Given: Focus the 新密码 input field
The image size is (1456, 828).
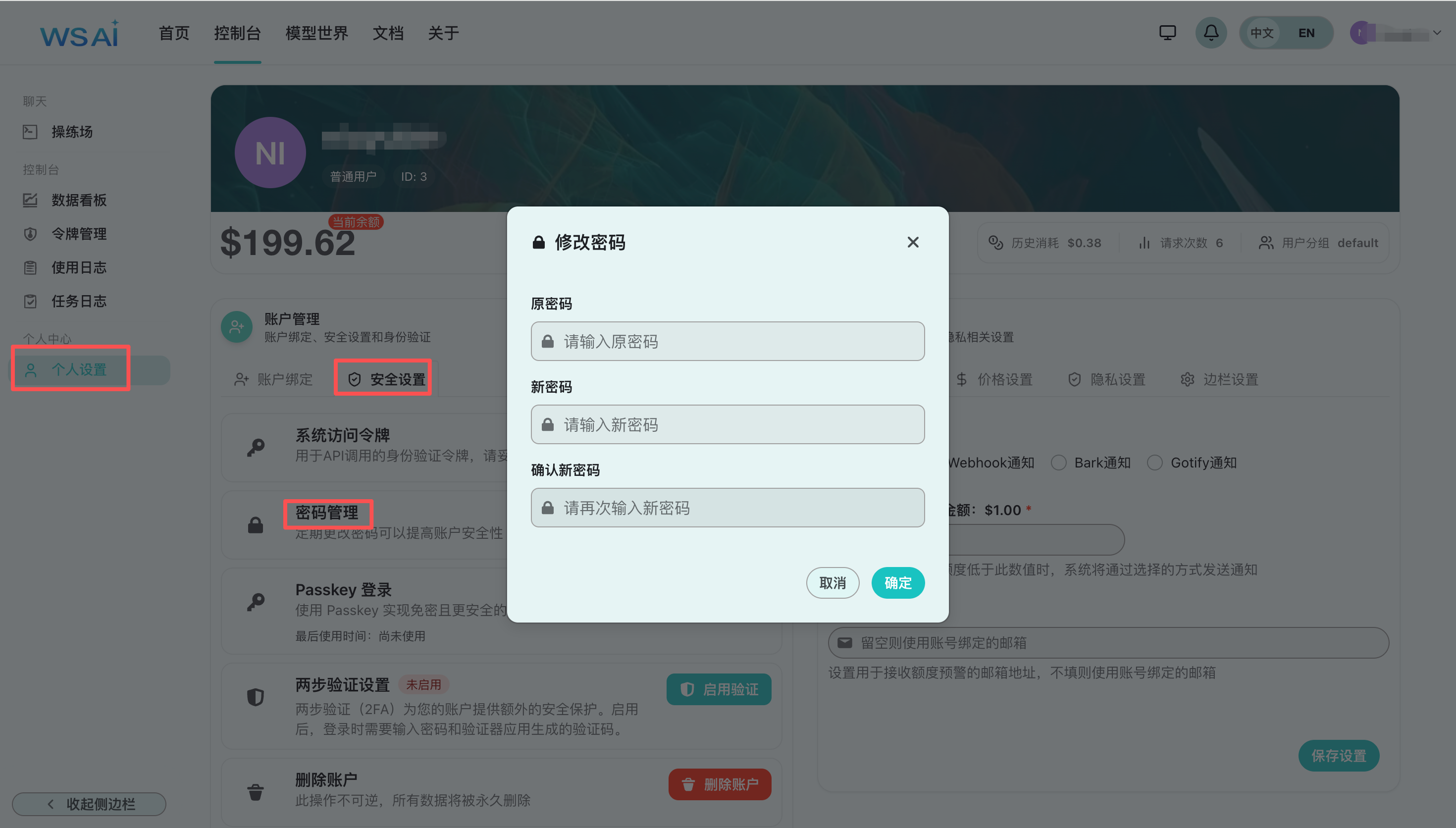Looking at the screenshot, I should (x=728, y=424).
